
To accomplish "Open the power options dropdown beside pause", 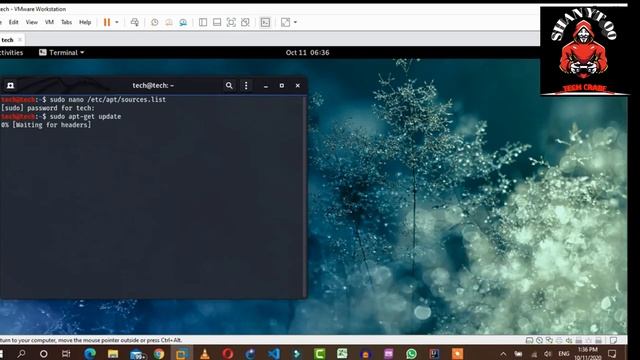I will pyautogui.click(x=117, y=22).
